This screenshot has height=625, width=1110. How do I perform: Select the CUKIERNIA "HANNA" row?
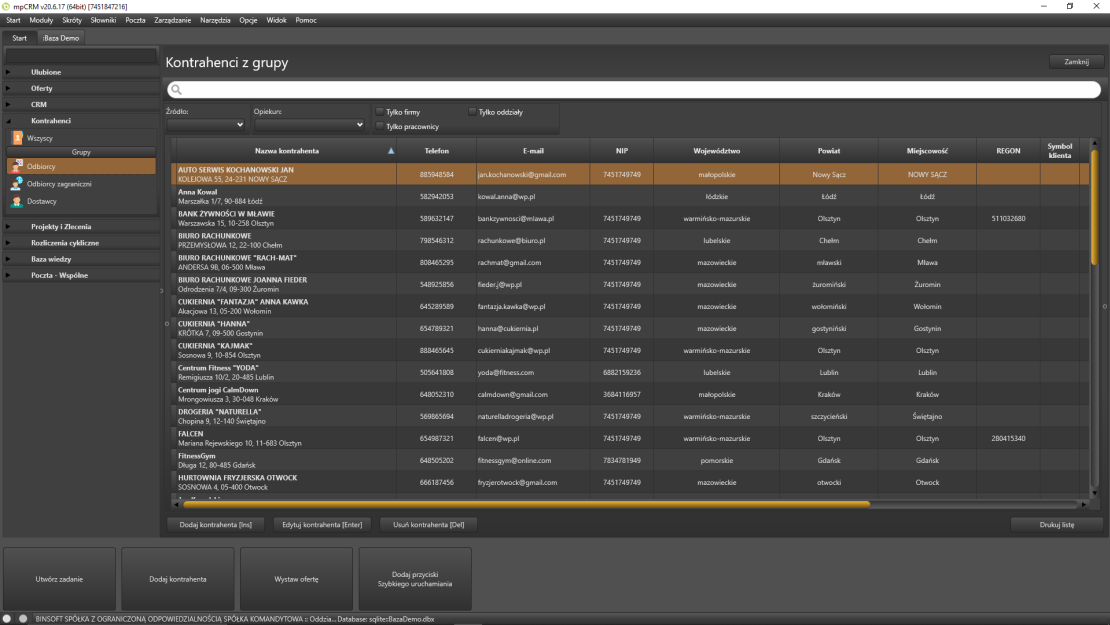click(x=630, y=328)
